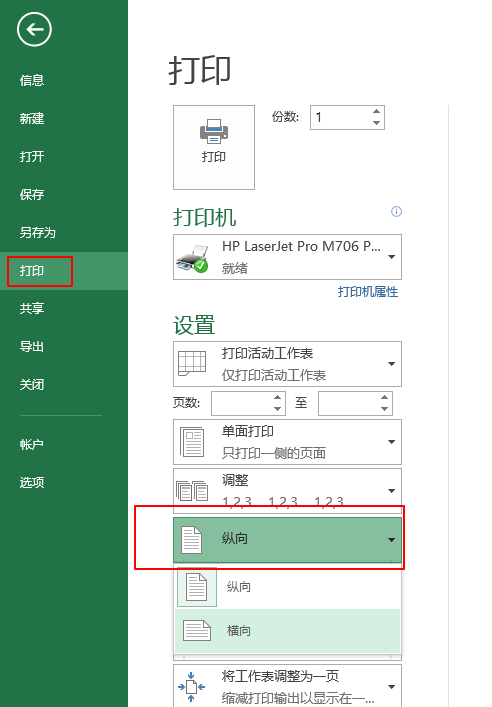
Task: Click the printer icon on Print button
Action: pyautogui.click(x=214, y=131)
